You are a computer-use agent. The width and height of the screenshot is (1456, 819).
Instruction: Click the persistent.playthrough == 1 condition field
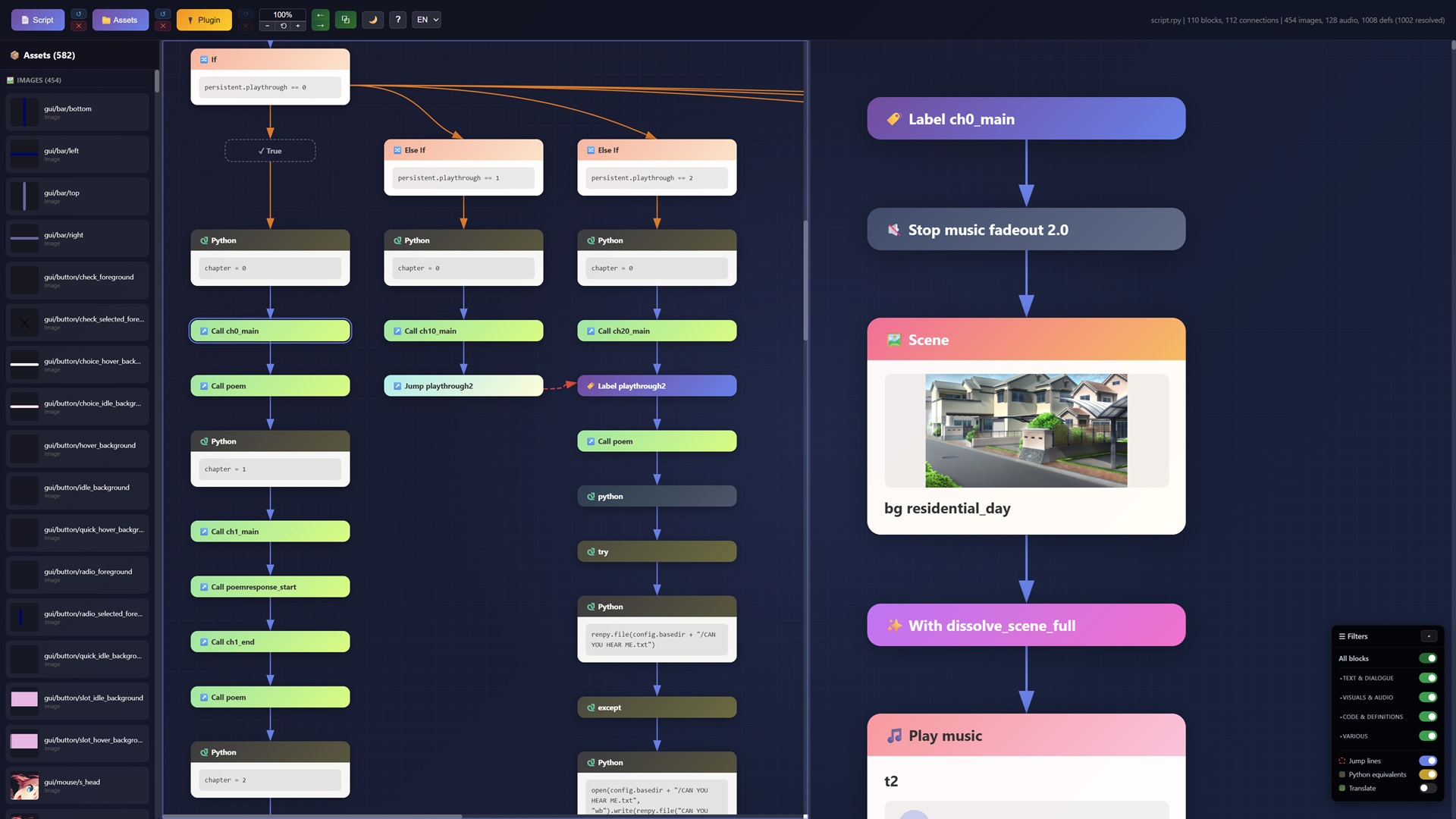pos(463,178)
